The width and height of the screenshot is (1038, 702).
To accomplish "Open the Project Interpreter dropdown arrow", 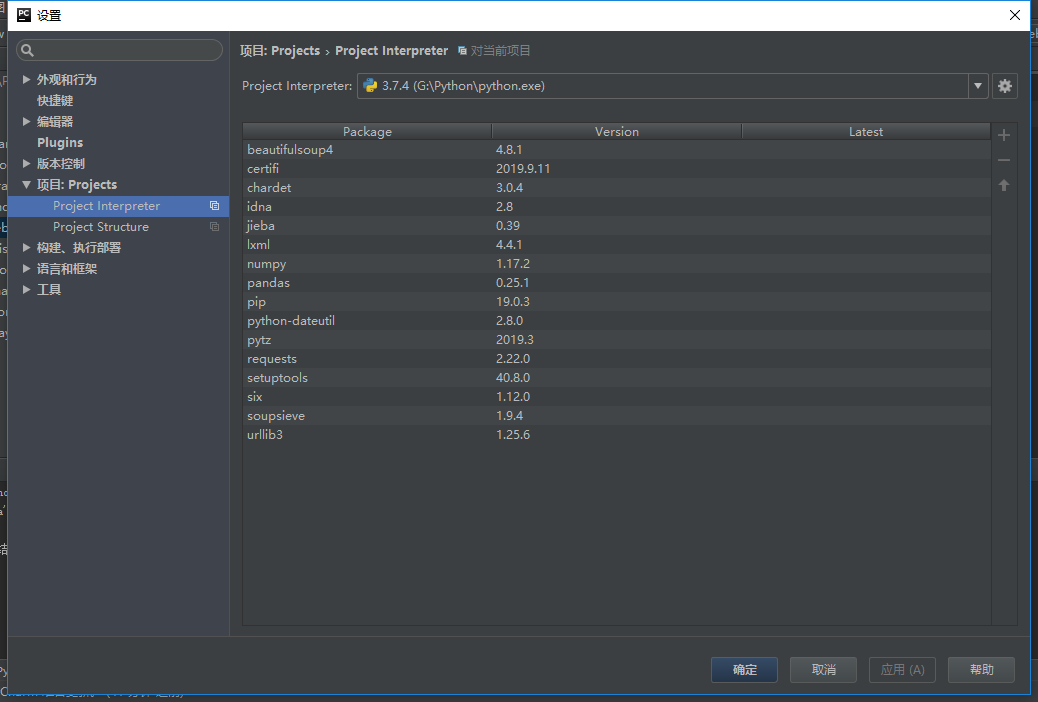I will 978,86.
